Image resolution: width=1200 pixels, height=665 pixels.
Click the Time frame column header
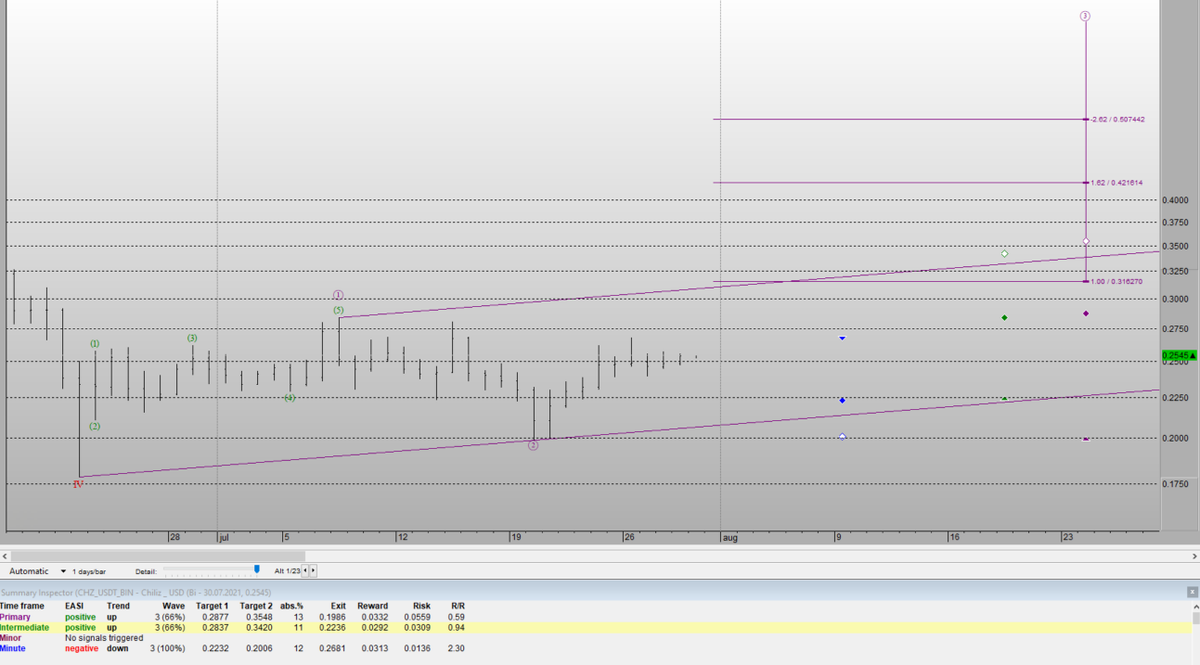22,606
